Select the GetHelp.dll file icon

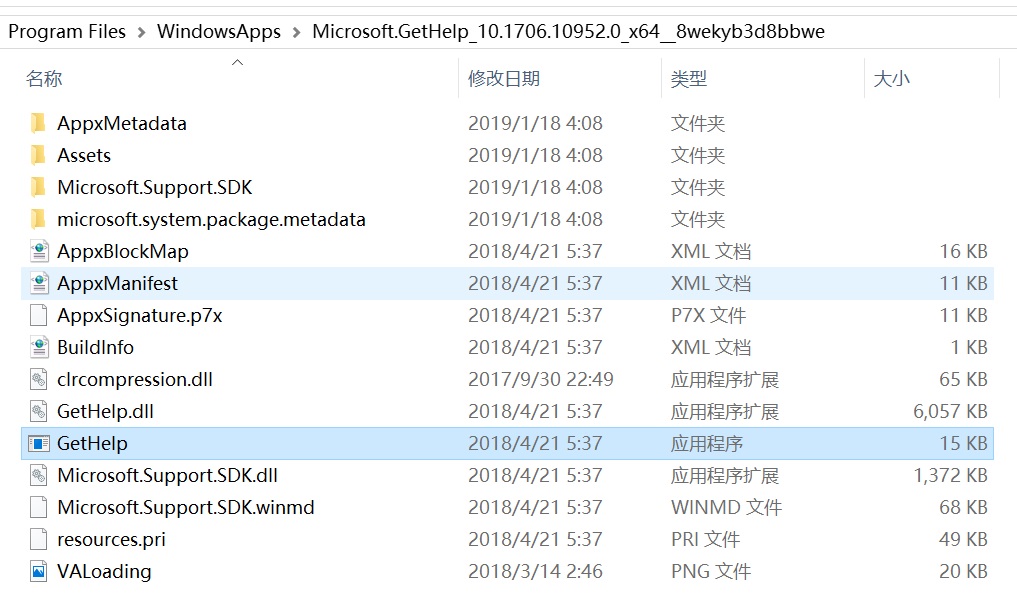pyautogui.click(x=38, y=411)
